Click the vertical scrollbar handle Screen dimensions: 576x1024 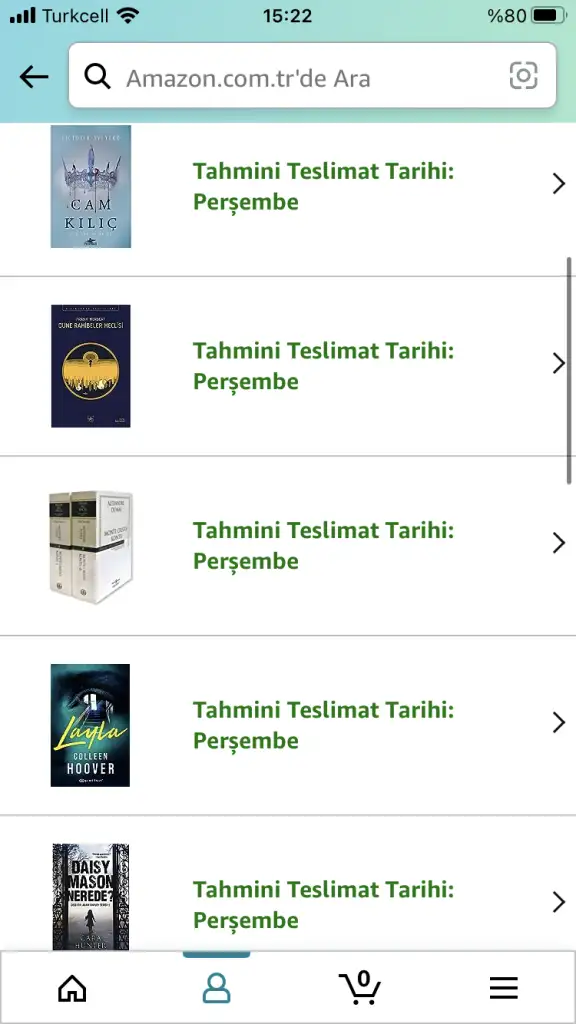click(x=569, y=370)
